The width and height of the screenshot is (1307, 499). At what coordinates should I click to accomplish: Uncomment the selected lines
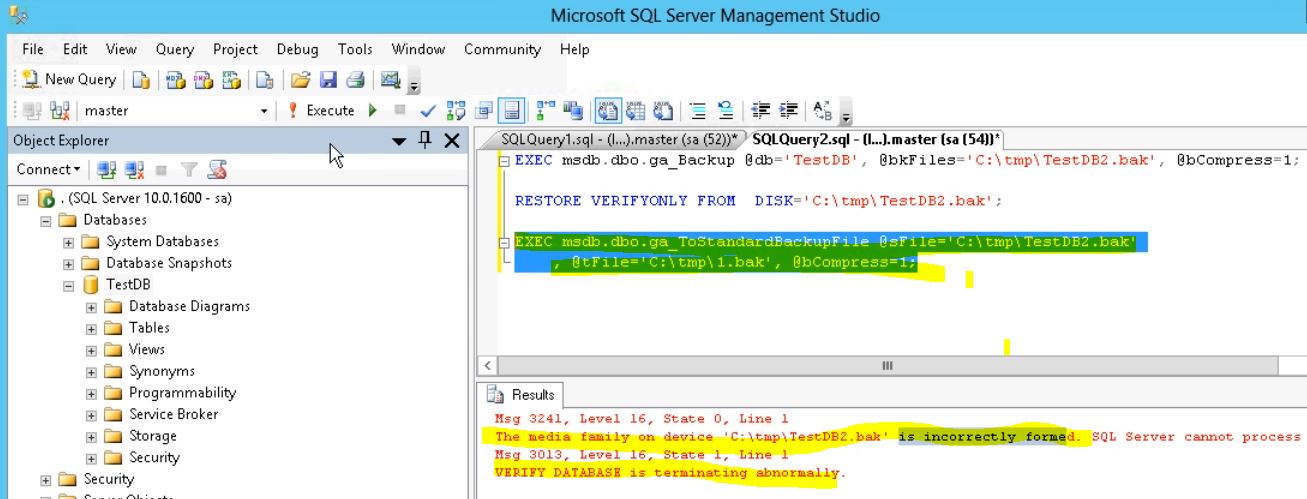tap(726, 111)
